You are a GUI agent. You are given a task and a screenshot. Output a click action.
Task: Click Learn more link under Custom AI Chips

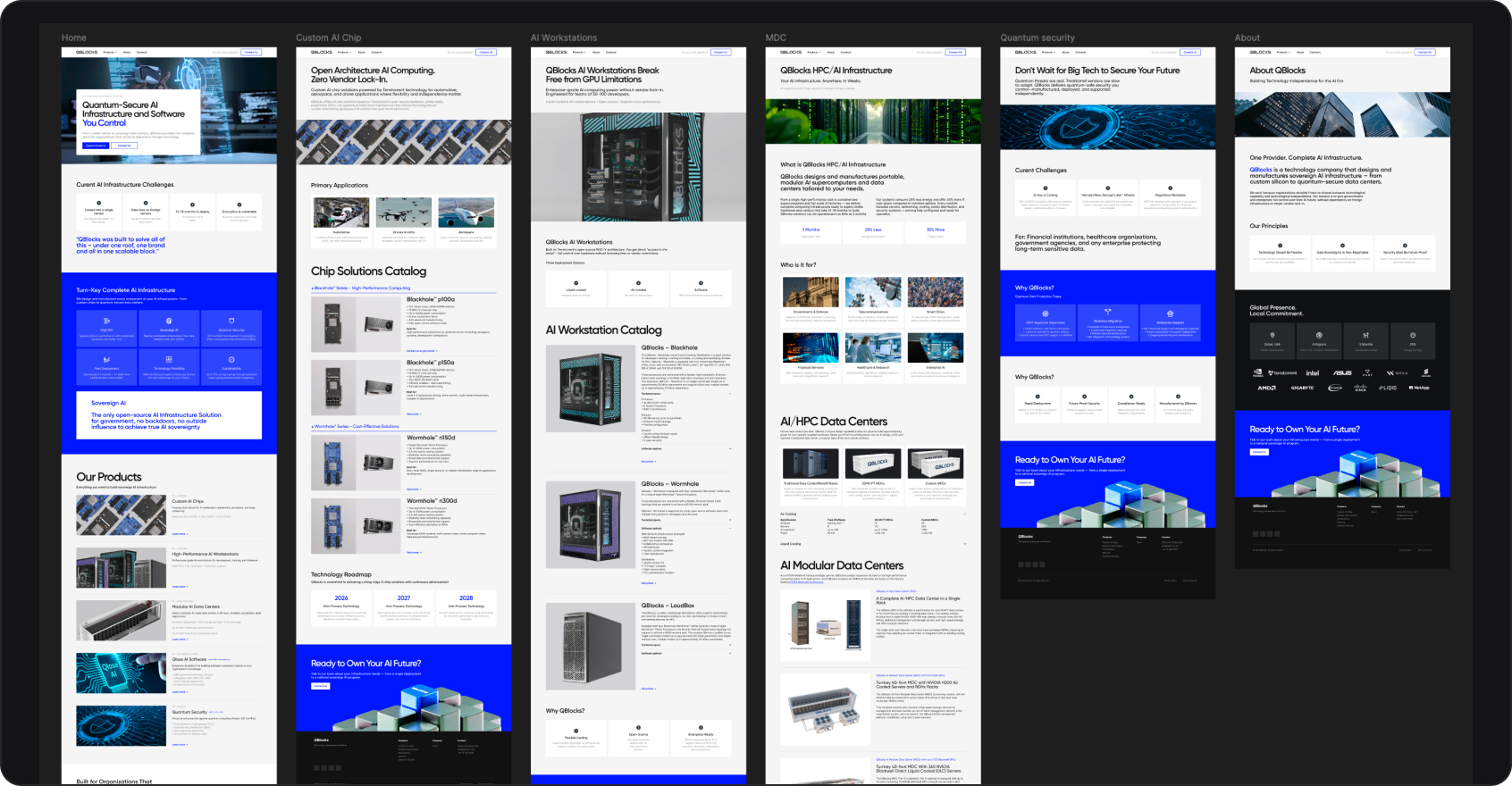180,534
